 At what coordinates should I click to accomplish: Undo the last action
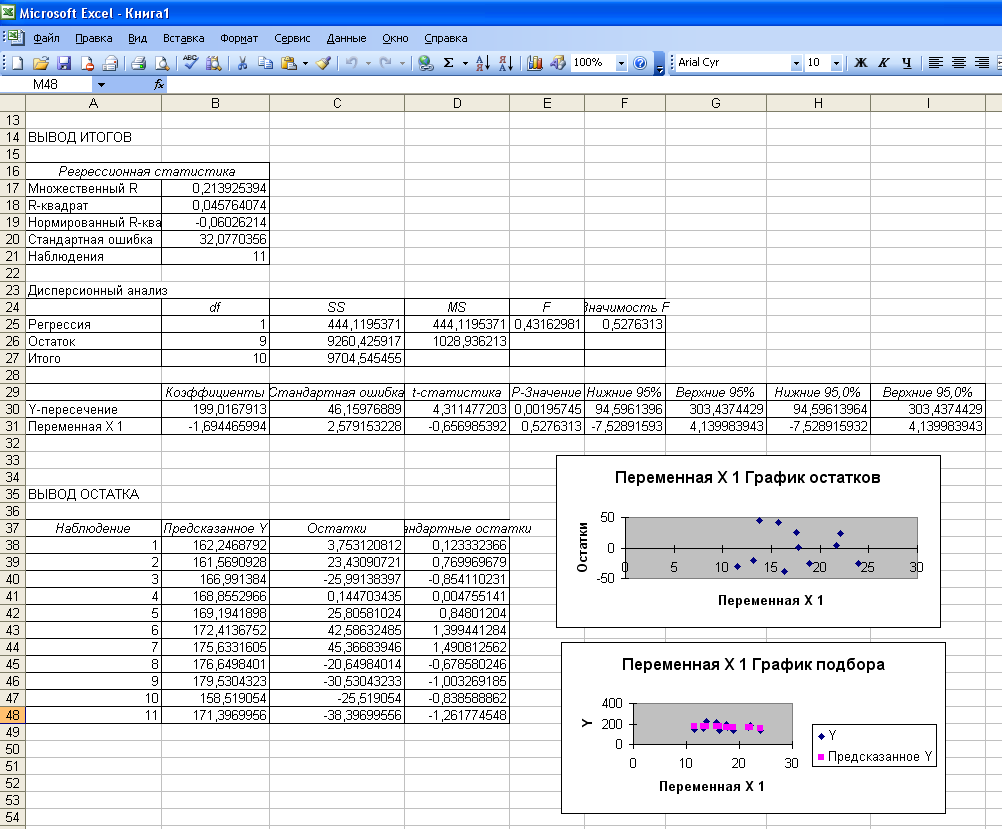351,63
